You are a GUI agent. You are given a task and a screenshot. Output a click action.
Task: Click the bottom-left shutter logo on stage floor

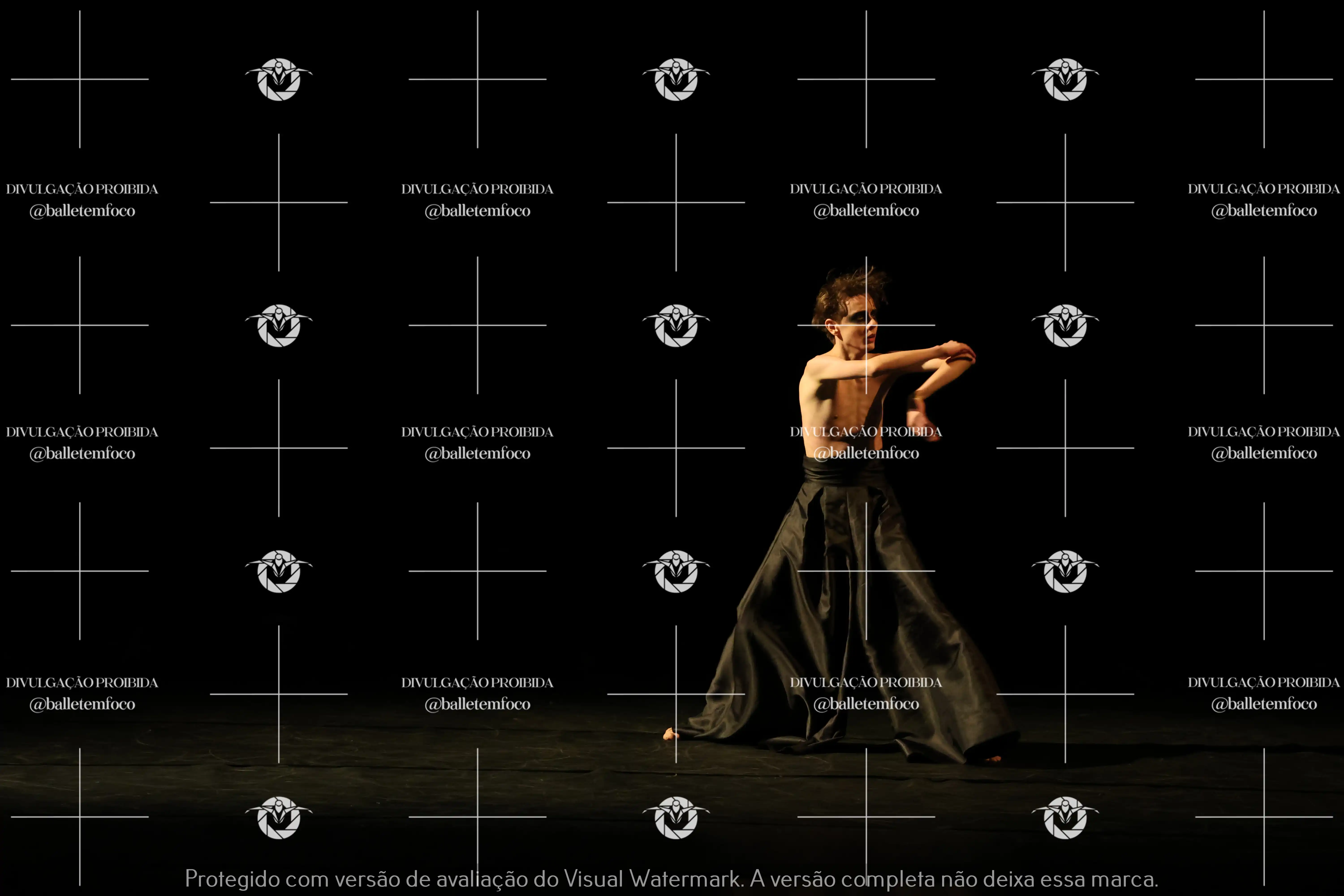pyautogui.click(x=279, y=818)
